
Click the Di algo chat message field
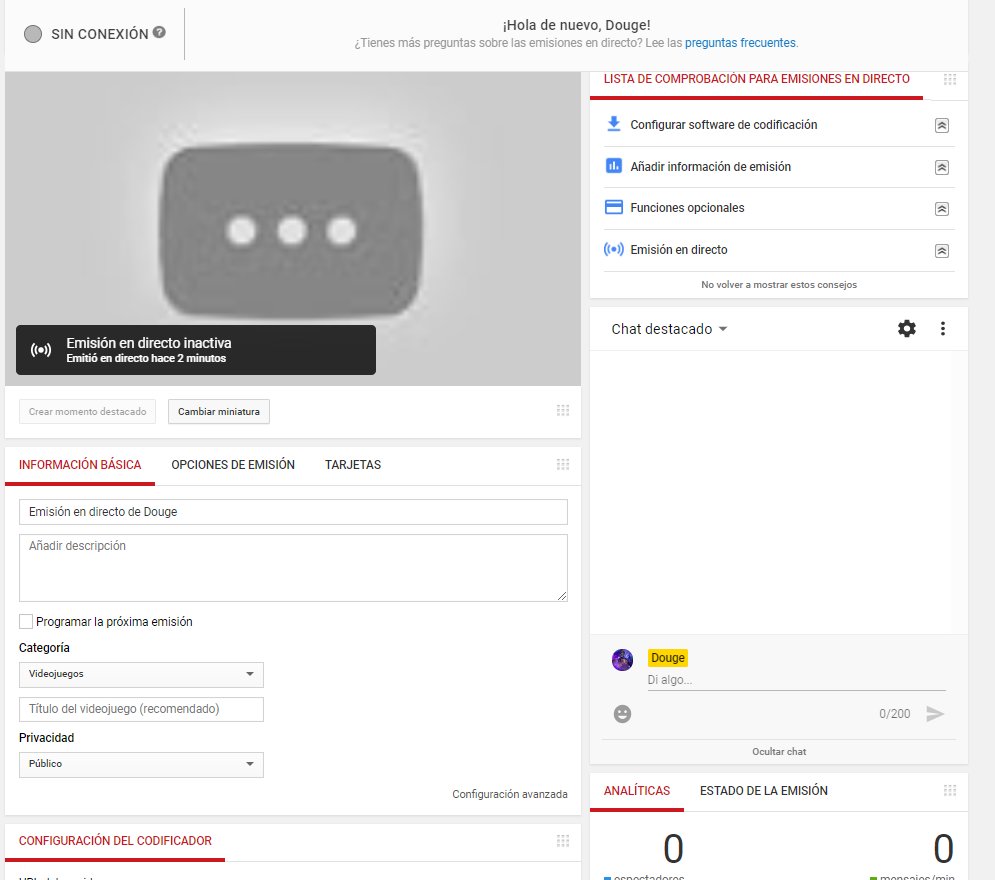[796, 680]
